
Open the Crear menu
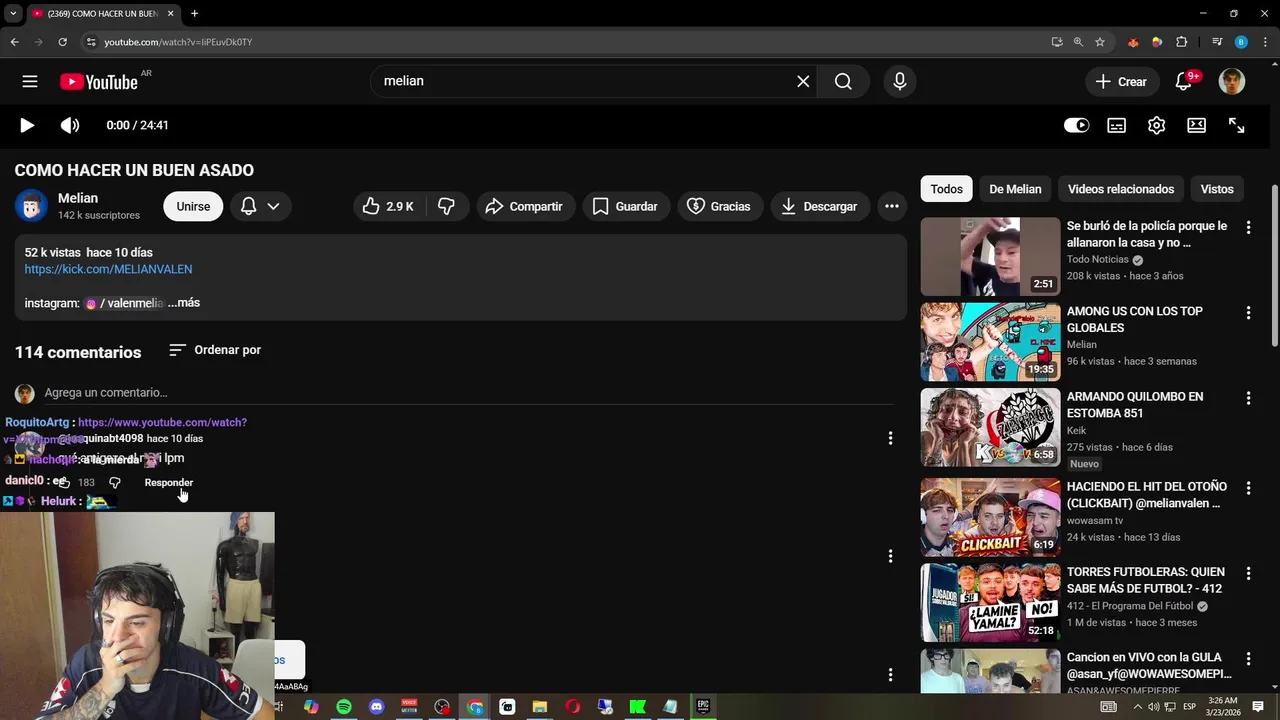[x=1121, y=82]
